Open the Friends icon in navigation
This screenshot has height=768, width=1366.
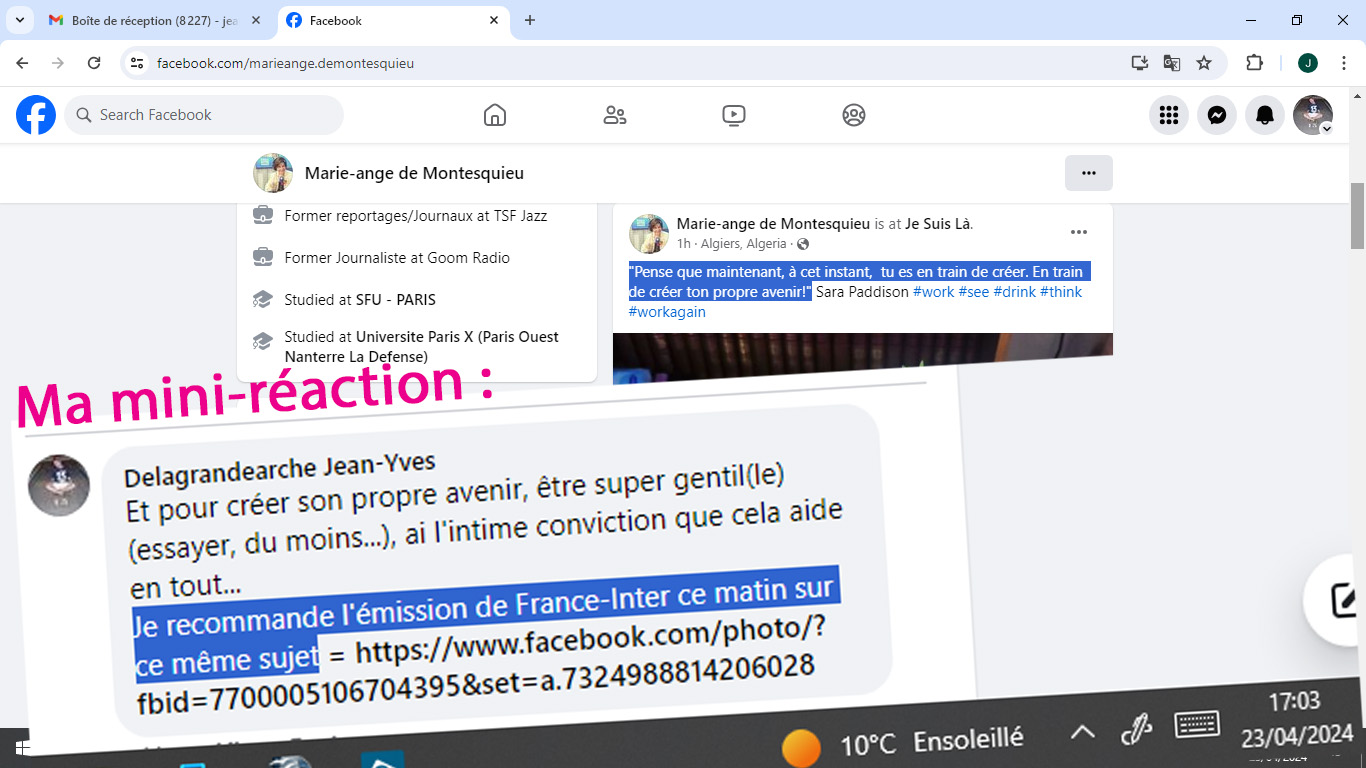(x=614, y=115)
